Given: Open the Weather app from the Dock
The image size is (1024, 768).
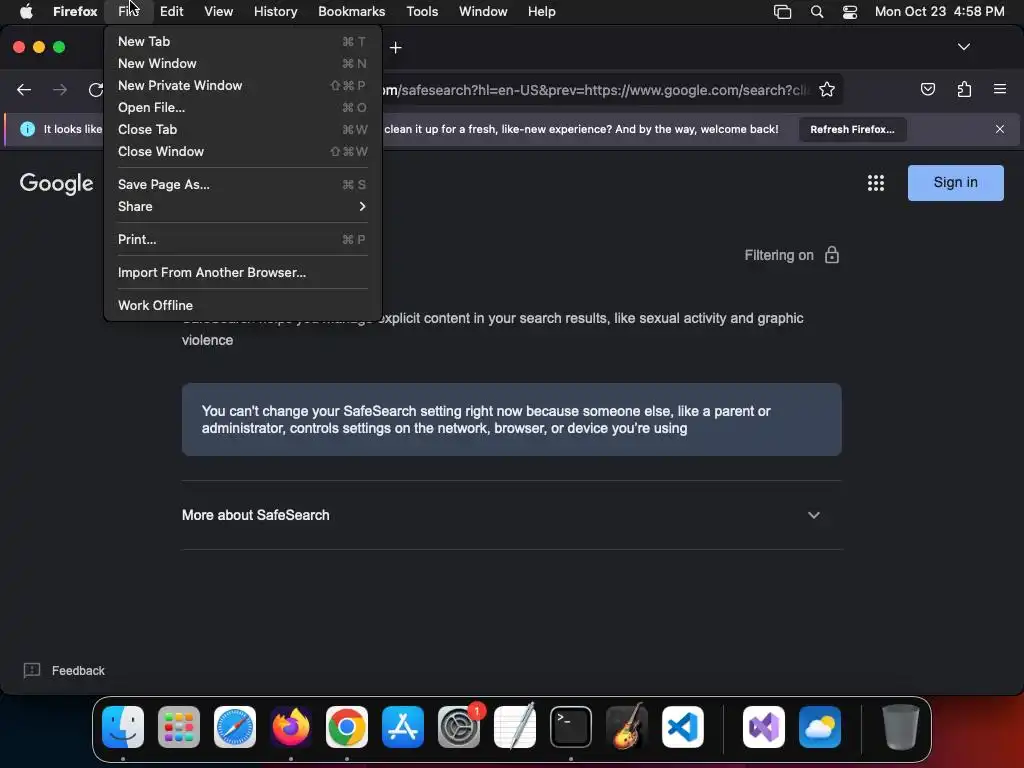Looking at the screenshot, I should tap(820, 727).
